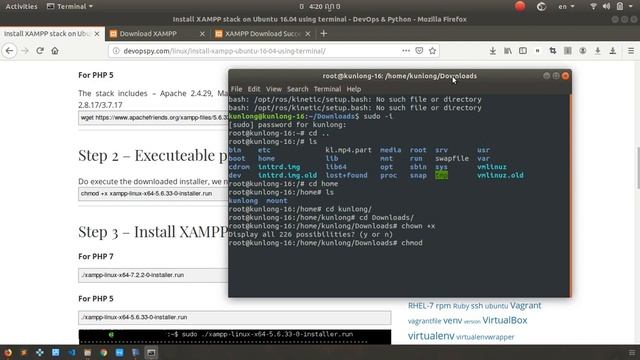640x360 pixels.
Task: Click the red recording indicator
Action: coord(520,6)
